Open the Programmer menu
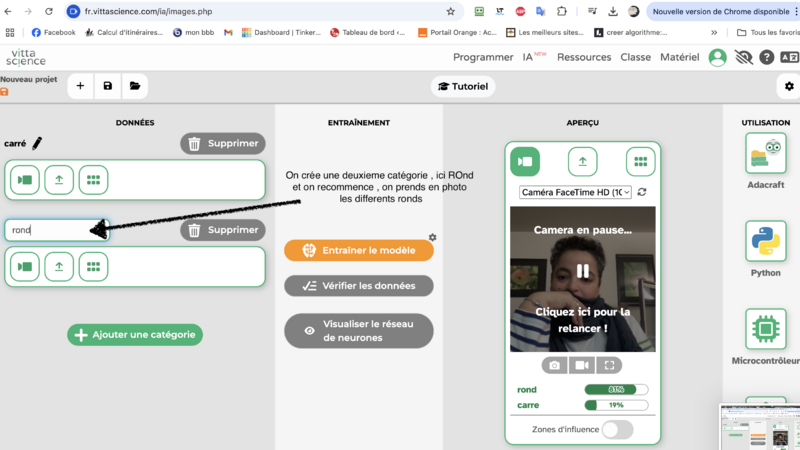The height and width of the screenshot is (450, 800). click(x=483, y=57)
